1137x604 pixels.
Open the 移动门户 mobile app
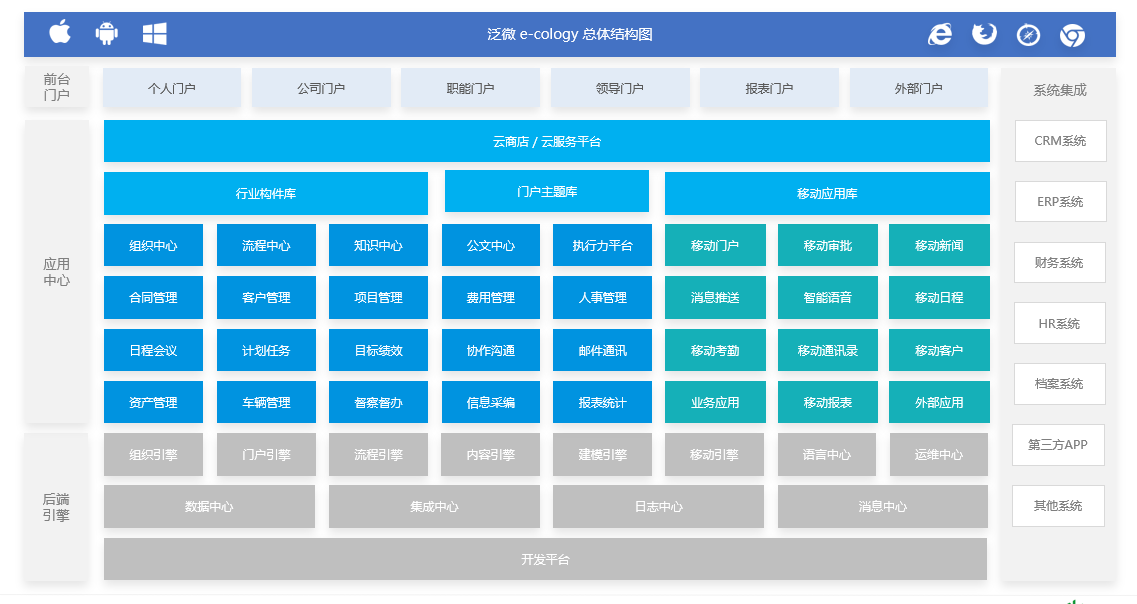click(x=715, y=245)
